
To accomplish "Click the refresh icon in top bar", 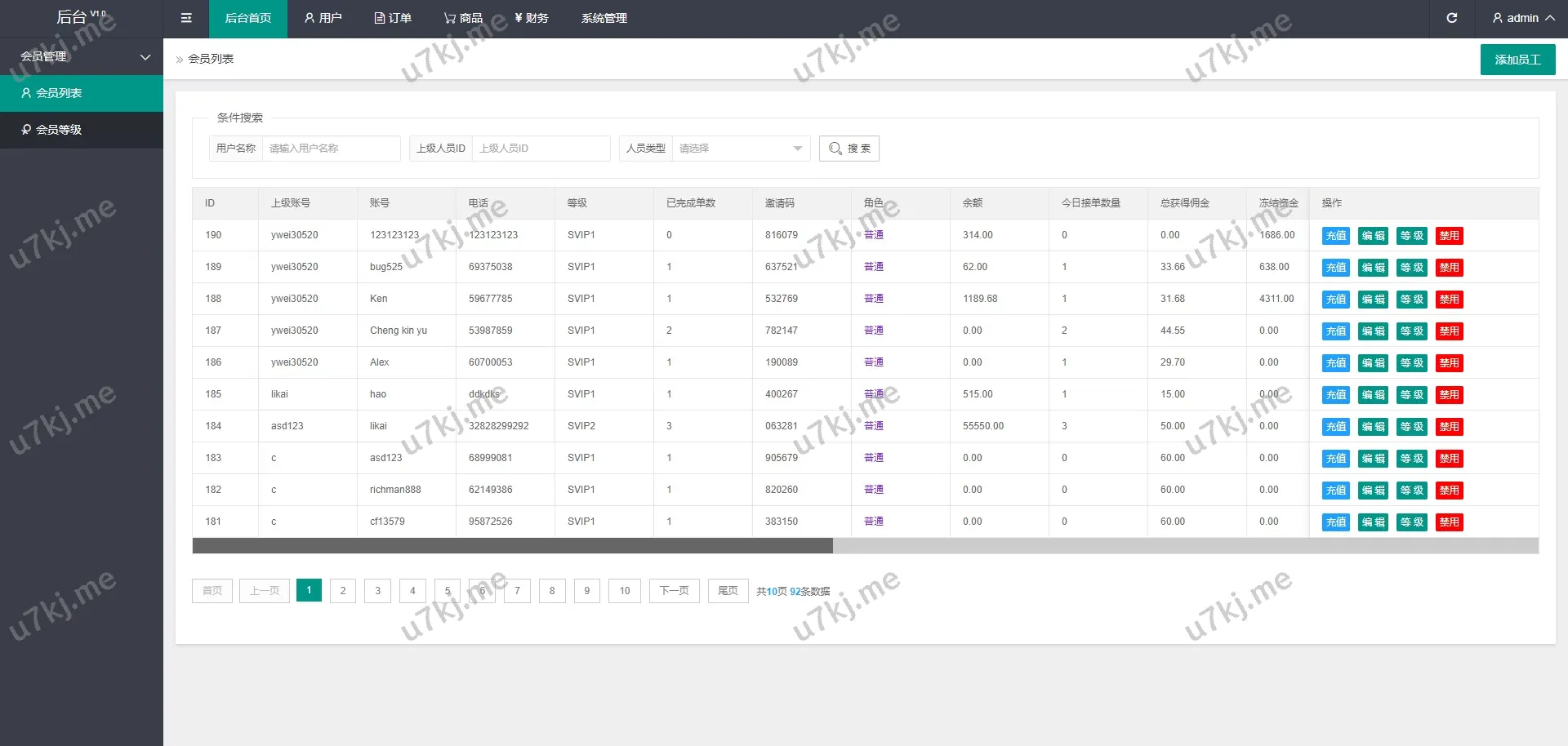I will [x=1451, y=18].
